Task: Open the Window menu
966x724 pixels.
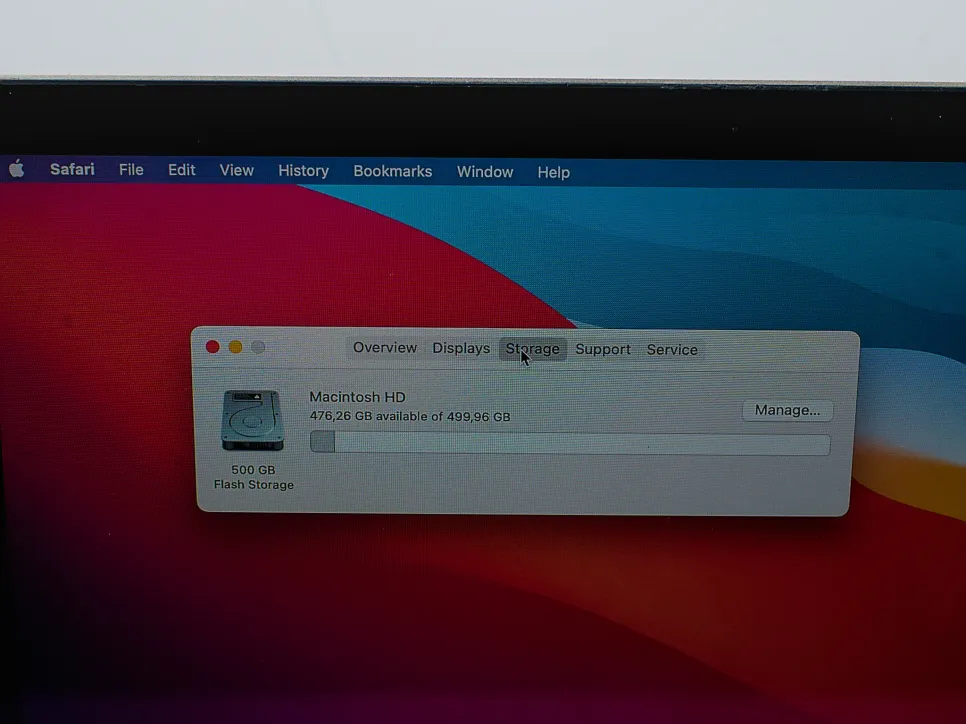Action: (485, 172)
